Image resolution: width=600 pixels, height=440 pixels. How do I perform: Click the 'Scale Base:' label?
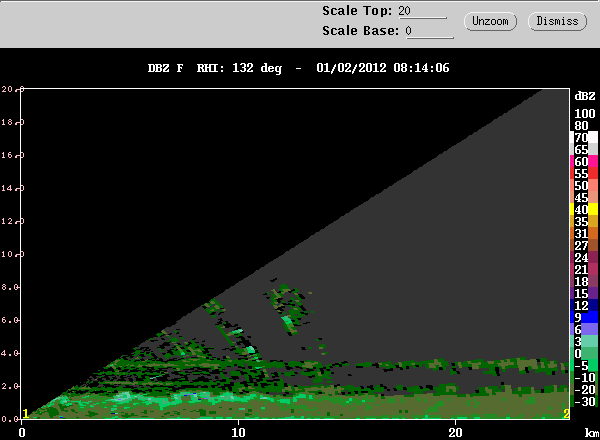coord(360,31)
